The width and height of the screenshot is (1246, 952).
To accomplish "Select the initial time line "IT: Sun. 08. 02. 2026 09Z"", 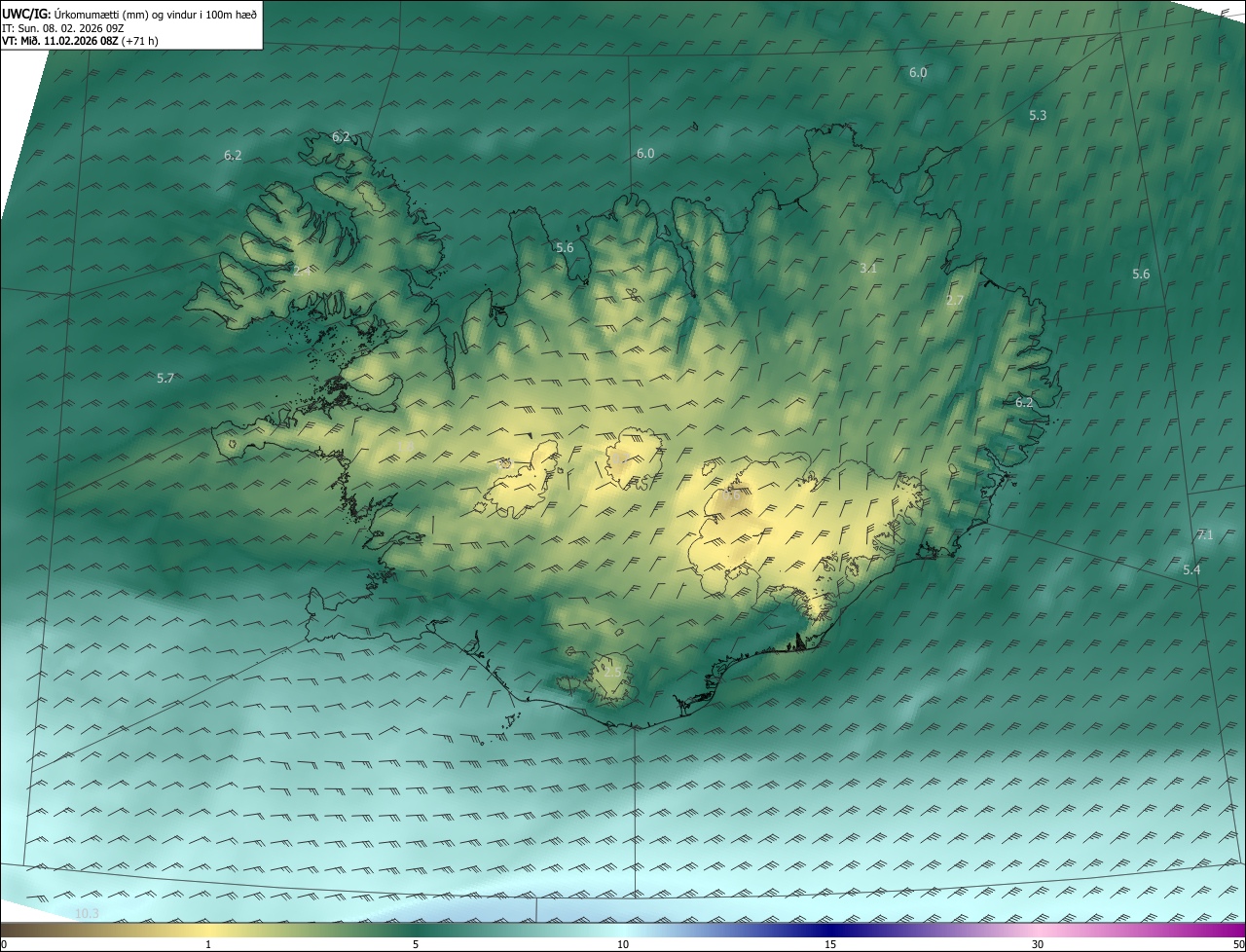I will pos(62,28).
